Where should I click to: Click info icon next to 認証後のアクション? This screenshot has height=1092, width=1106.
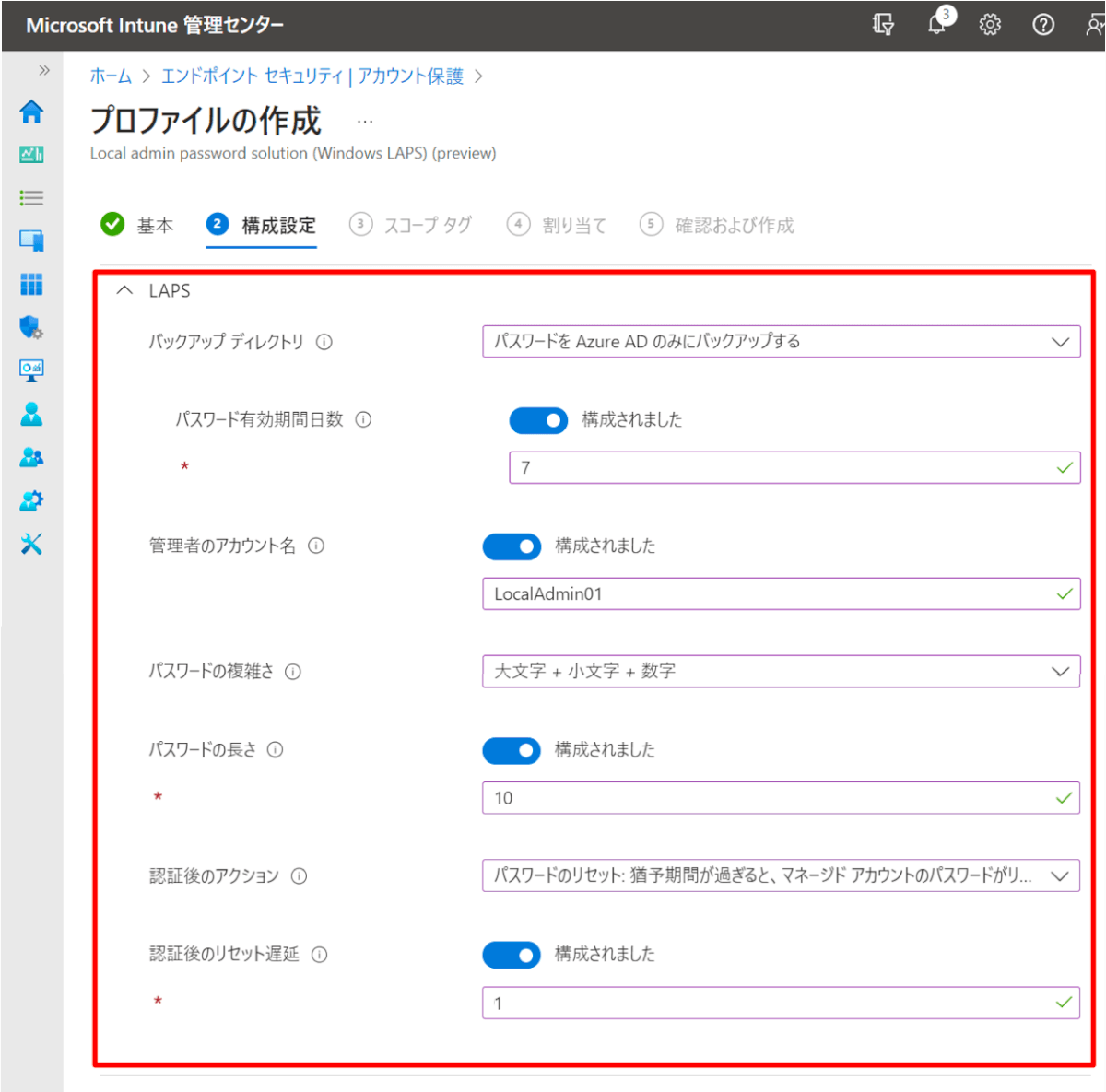pos(299,876)
